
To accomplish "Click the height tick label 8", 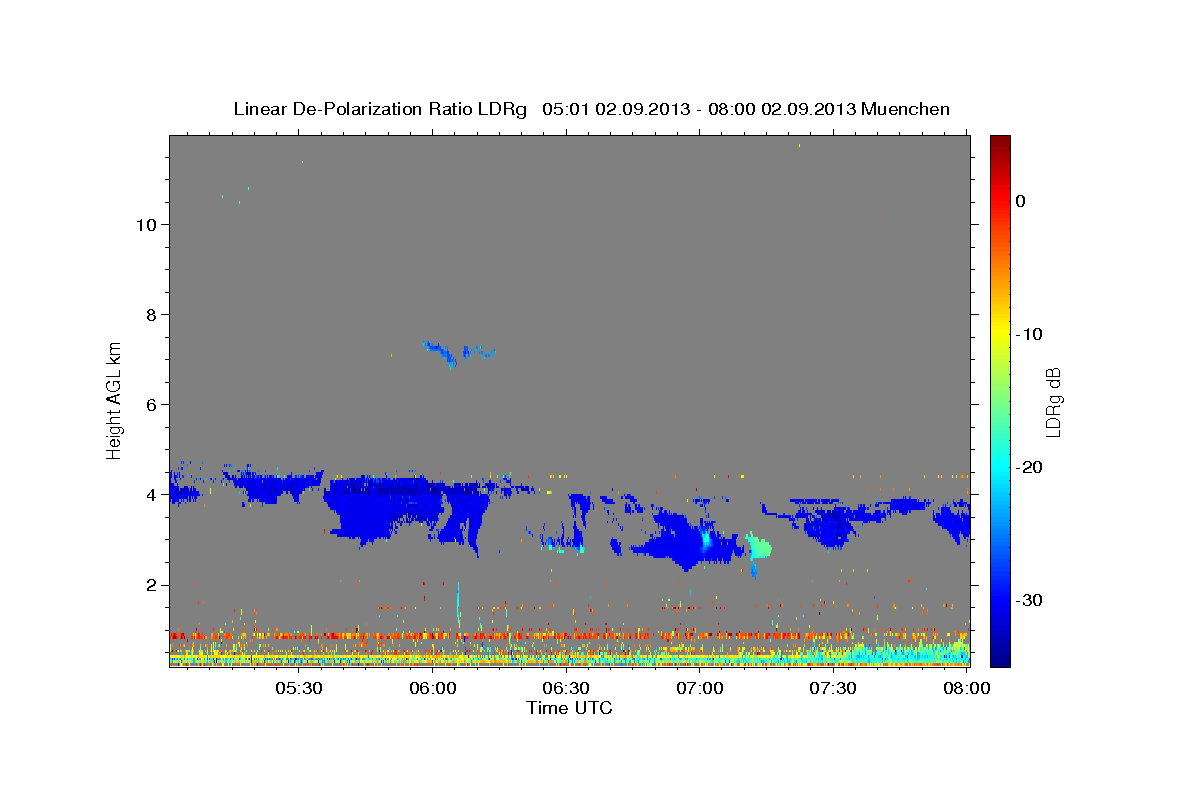I will (x=150, y=314).
